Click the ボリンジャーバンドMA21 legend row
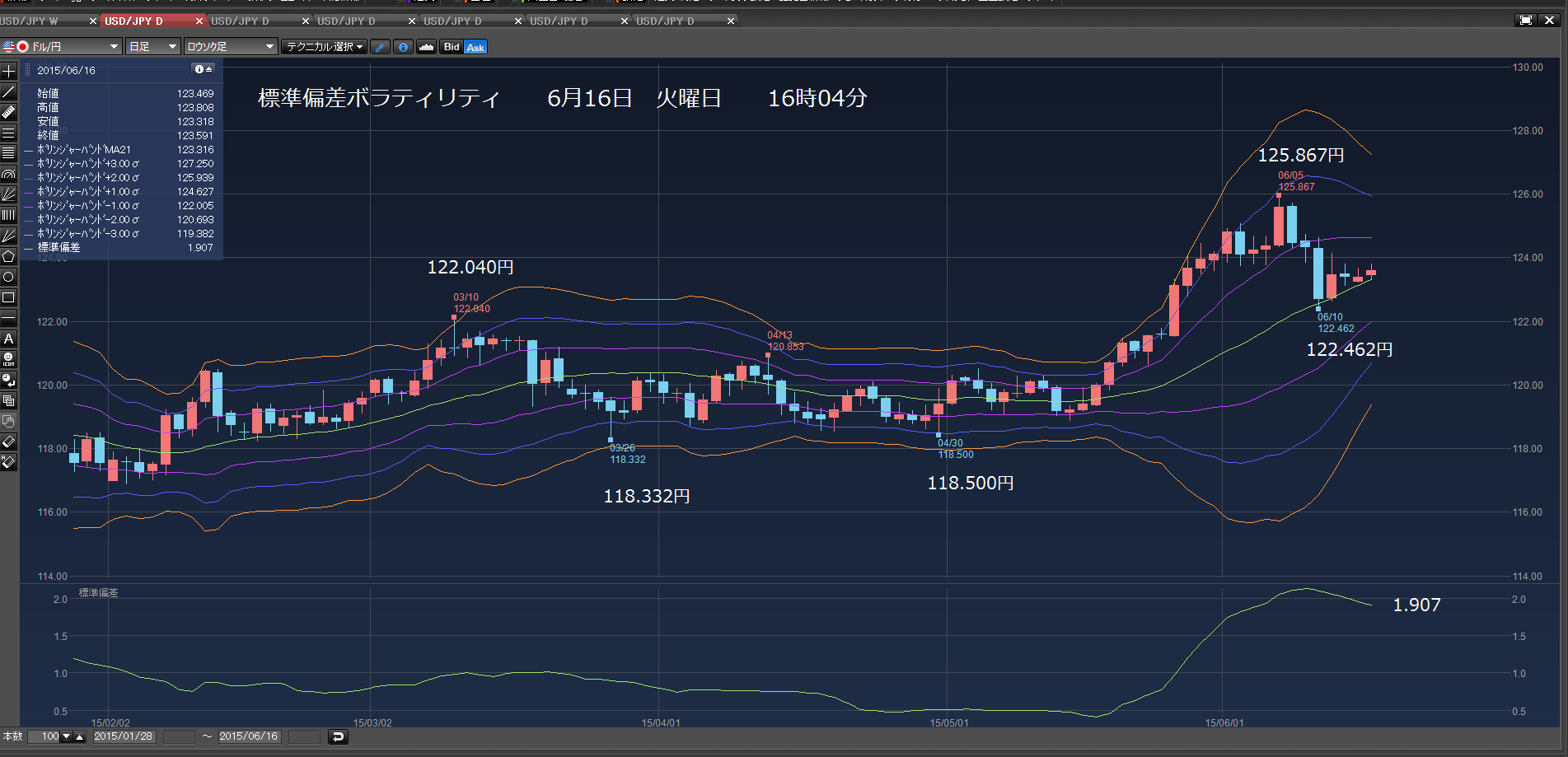Image resolution: width=1568 pixels, height=757 pixels. (120, 150)
